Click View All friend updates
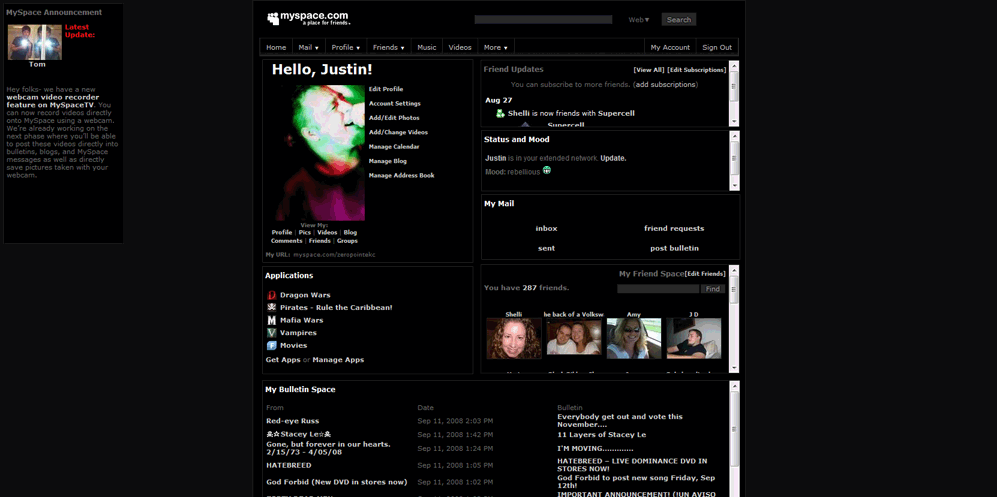Image resolution: width=997 pixels, height=497 pixels. pos(649,70)
